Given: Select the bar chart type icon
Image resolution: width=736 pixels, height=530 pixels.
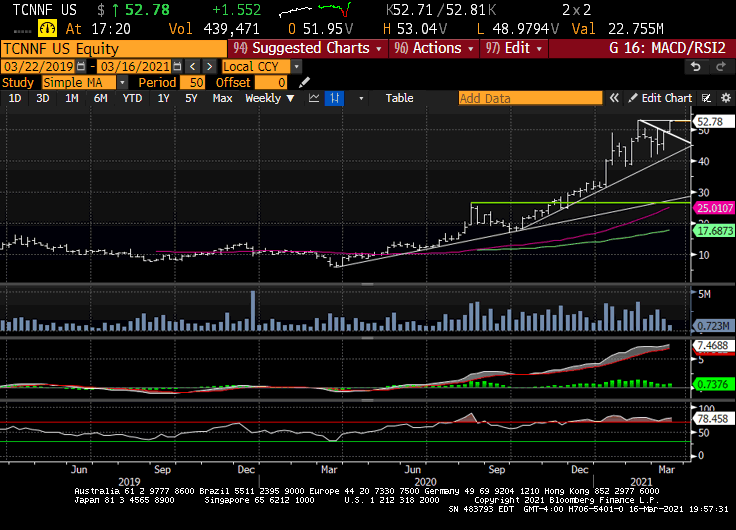Looking at the screenshot, I should coord(334,98).
